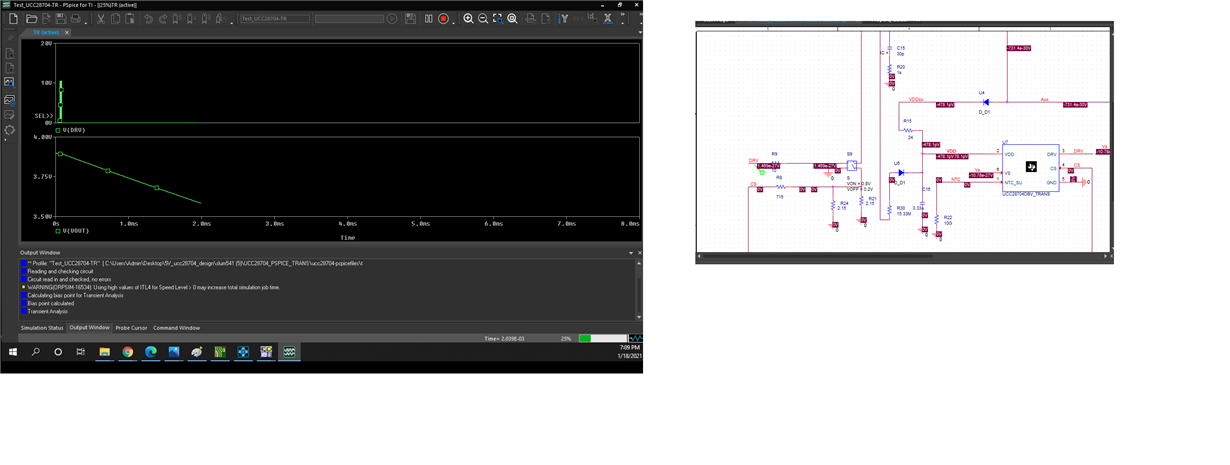Toggle the log X axis icon
This screenshot has width=1230, height=465.
(607, 18)
